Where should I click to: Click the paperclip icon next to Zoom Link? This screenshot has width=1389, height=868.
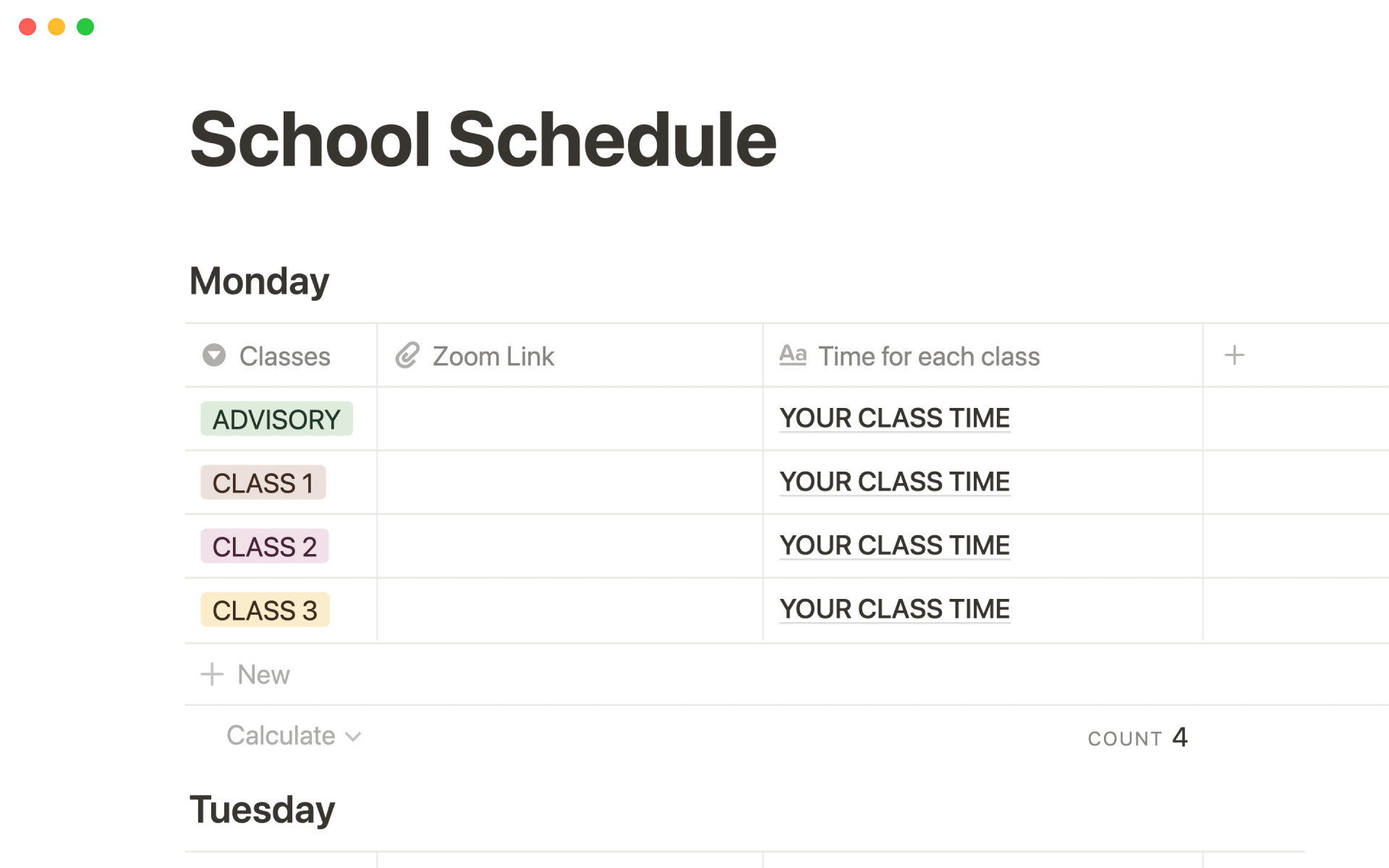(x=407, y=355)
